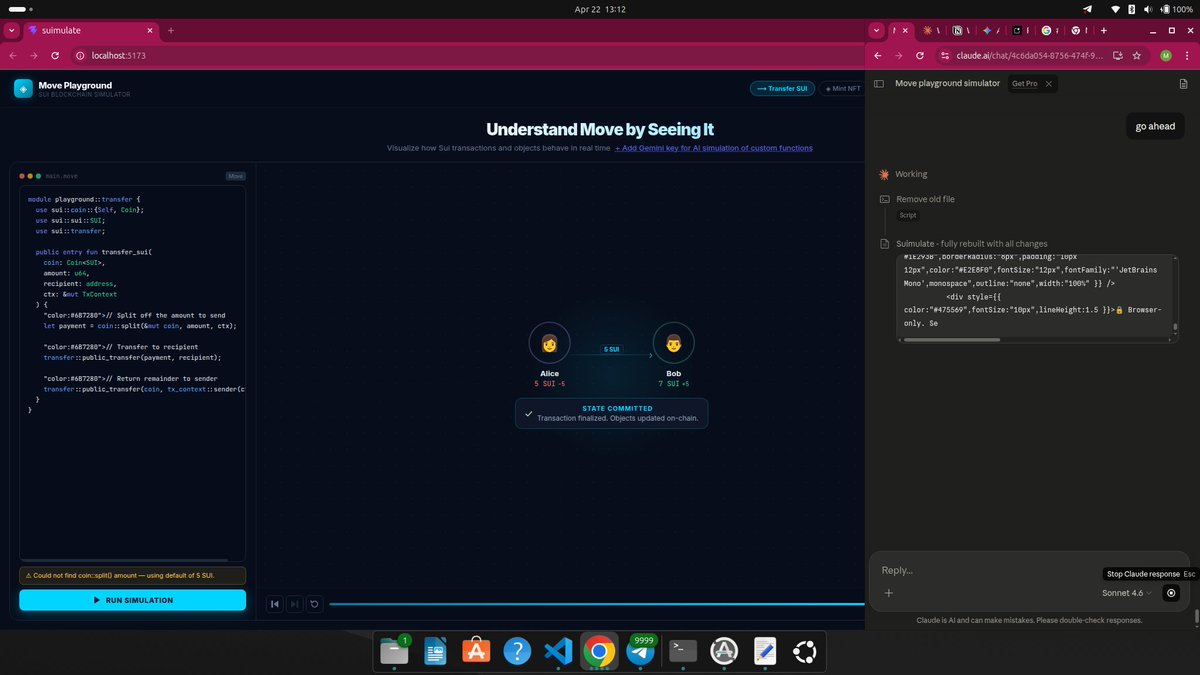Click the coin split warning message
Viewport: 1200px width, 675px height.
[x=132, y=576]
